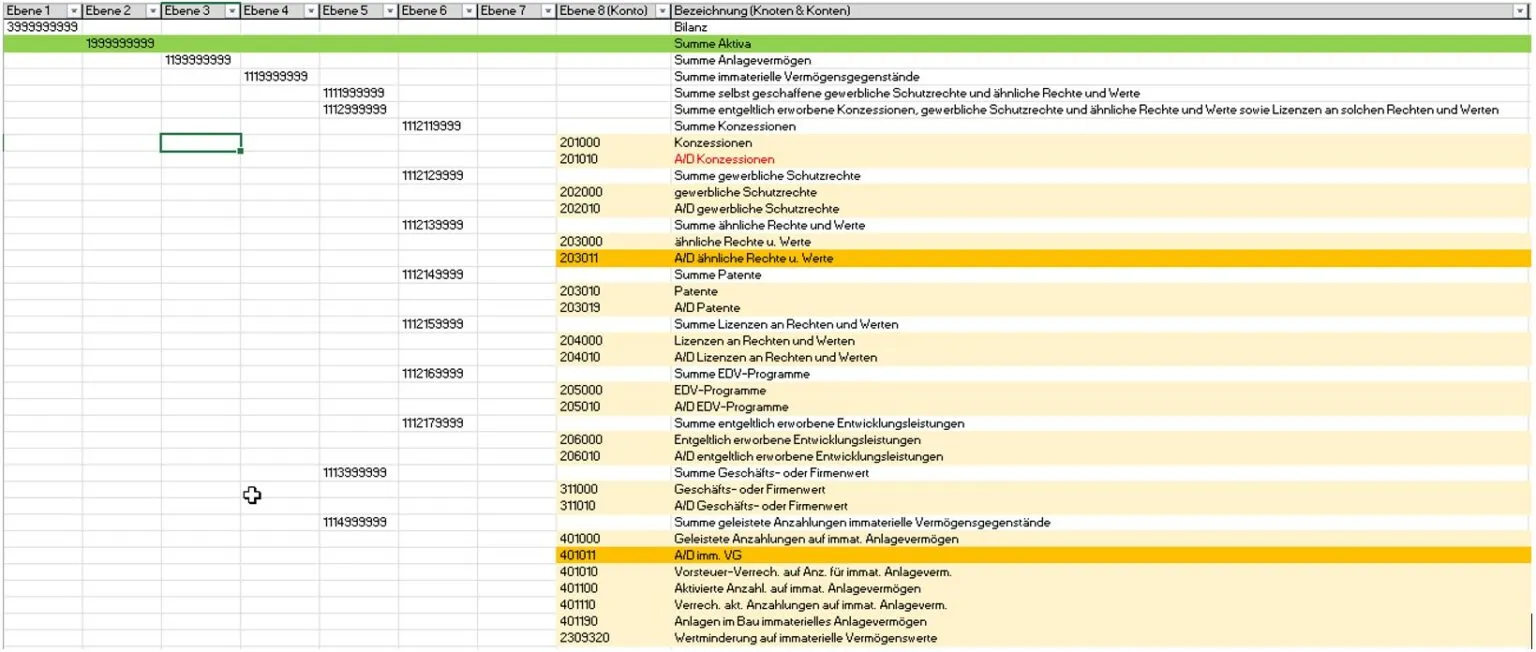Open the filter dropdown on Ebene 5 column
This screenshot has width=1536, height=652.
point(389,10)
